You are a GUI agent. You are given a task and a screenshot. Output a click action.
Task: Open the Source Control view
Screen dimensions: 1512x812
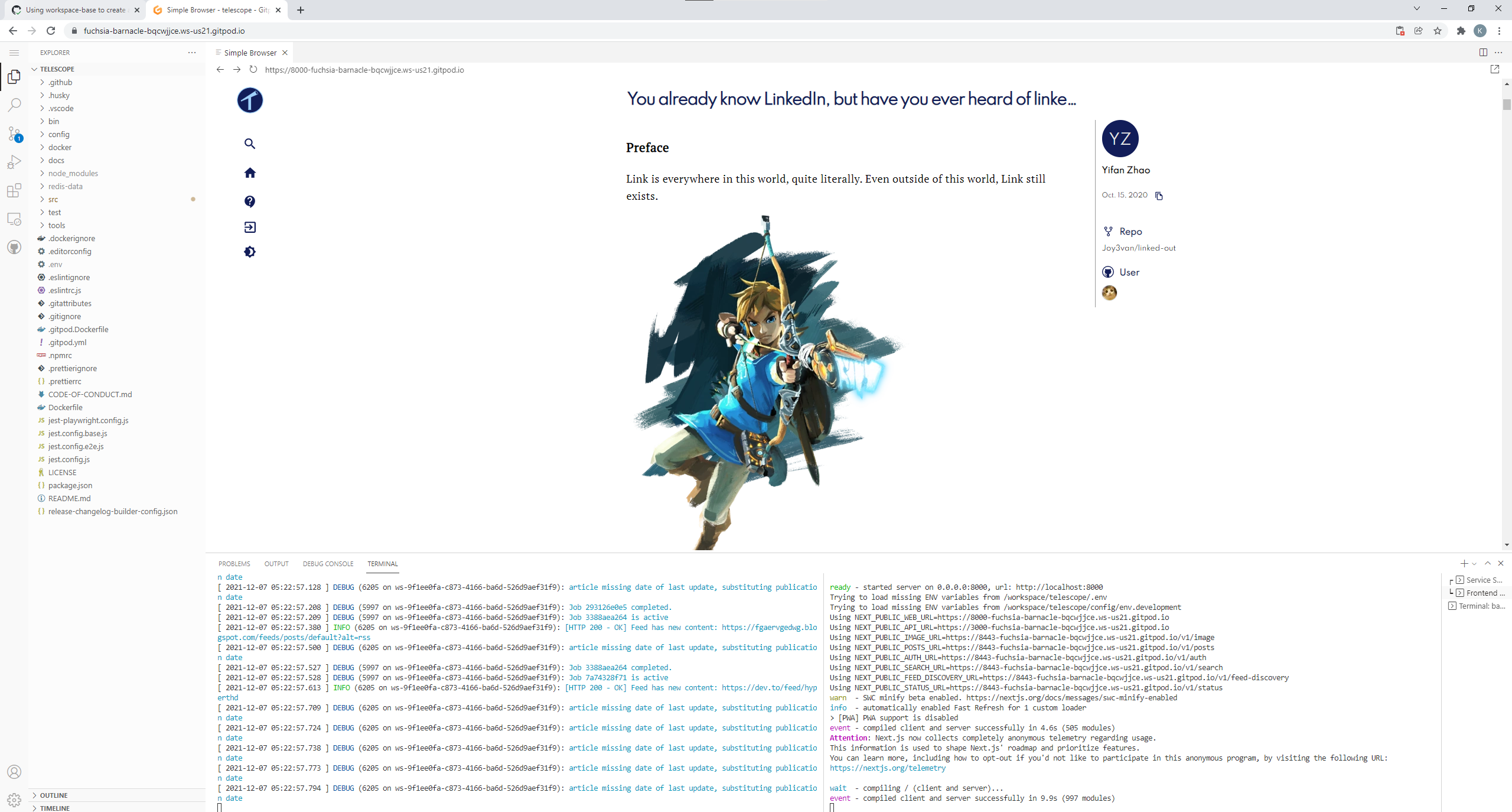coord(14,134)
